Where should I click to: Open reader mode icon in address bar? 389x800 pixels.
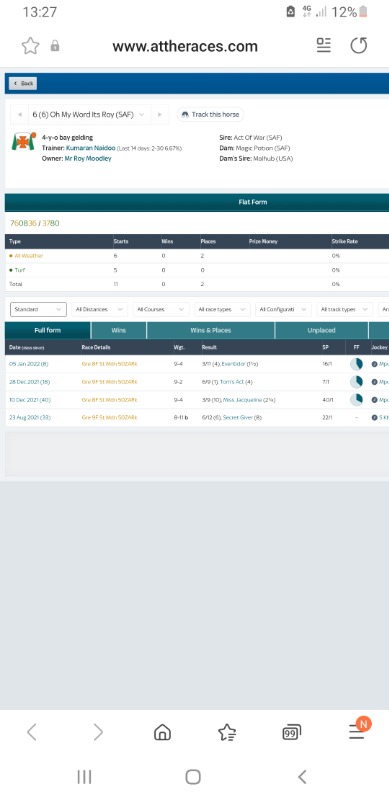(x=324, y=46)
